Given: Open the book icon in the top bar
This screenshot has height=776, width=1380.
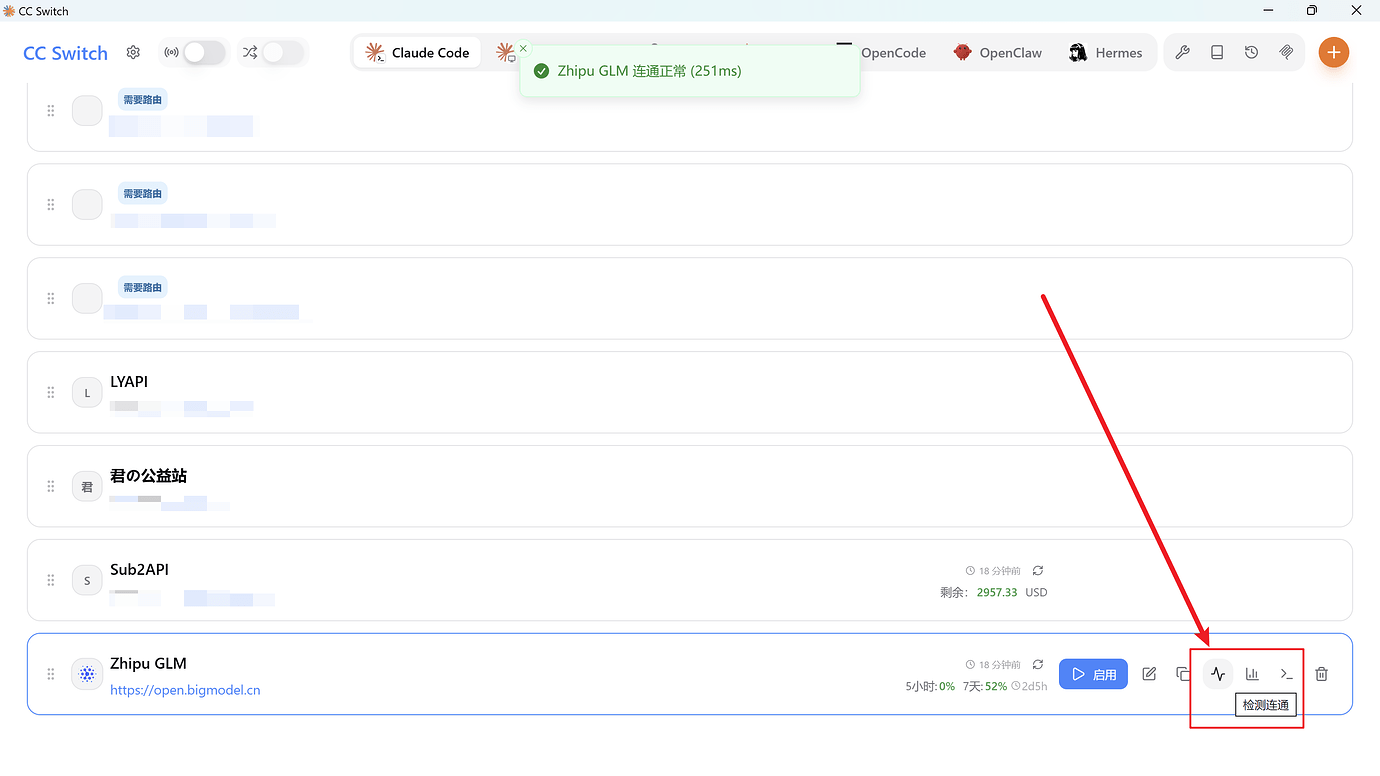Looking at the screenshot, I should 1217,53.
